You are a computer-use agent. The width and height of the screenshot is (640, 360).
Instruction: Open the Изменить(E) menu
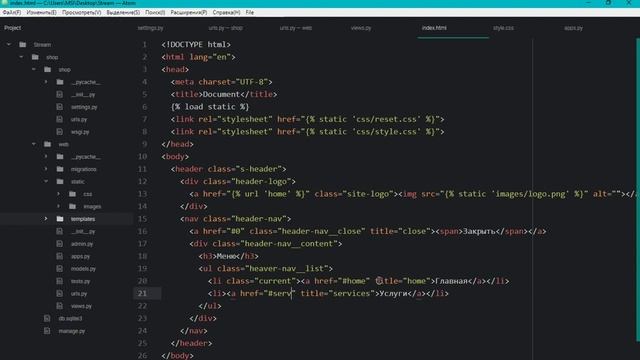[41, 13]
